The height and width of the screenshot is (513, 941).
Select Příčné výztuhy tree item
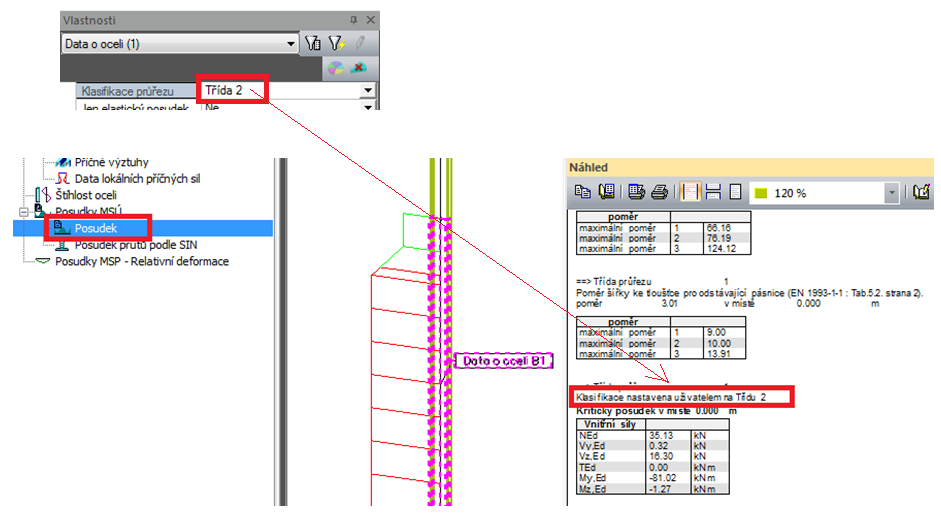click(112, 163)
